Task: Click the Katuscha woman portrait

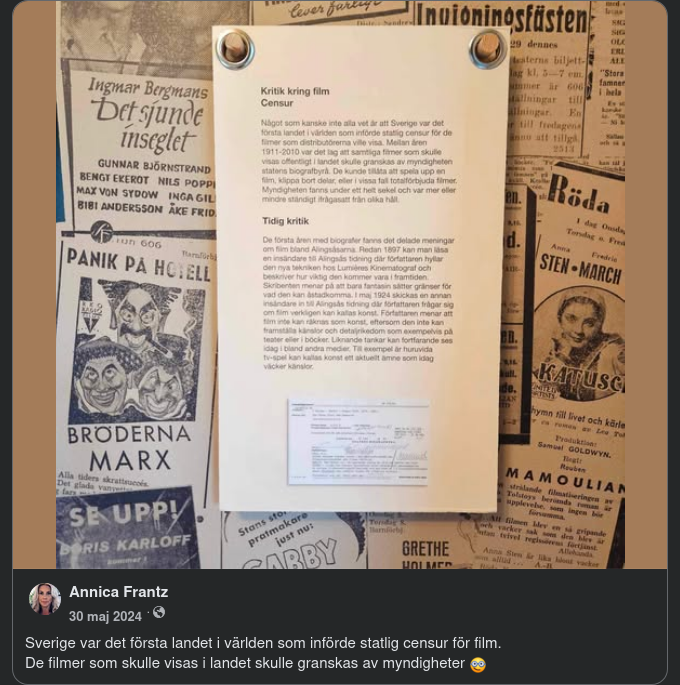Action: point(579,343)
